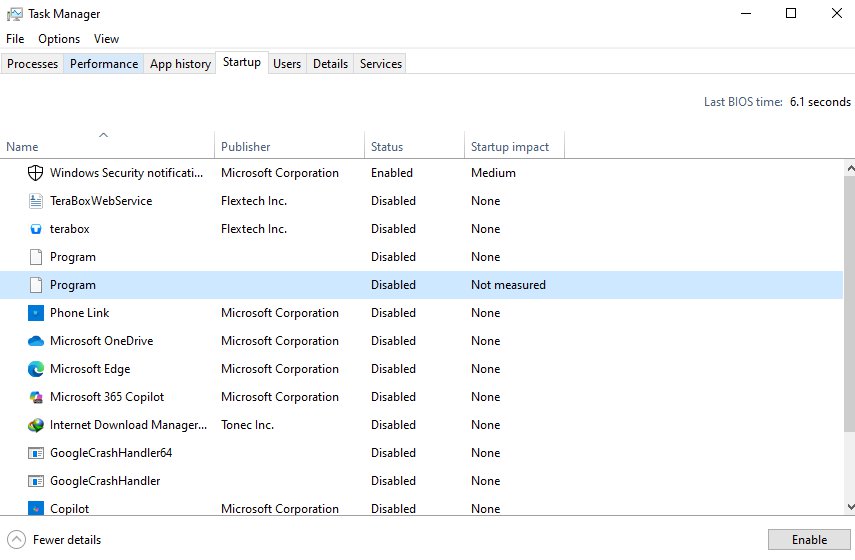Click the Microsoft OneDrive cloud icon
The height and width of the screenshot is (560, 855).
(x=36, y=341)
